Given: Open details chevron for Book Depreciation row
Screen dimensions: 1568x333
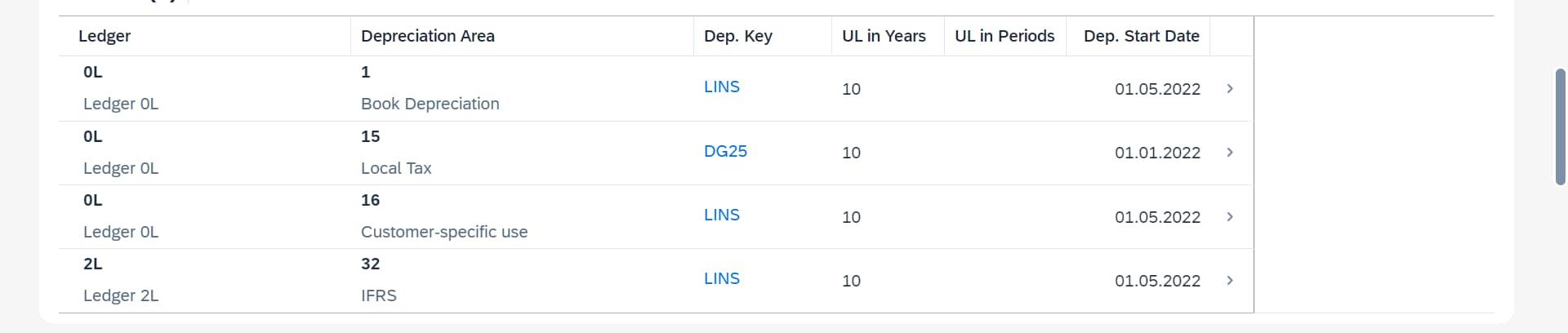Looking at the screenshot, I should [1230, 88].
